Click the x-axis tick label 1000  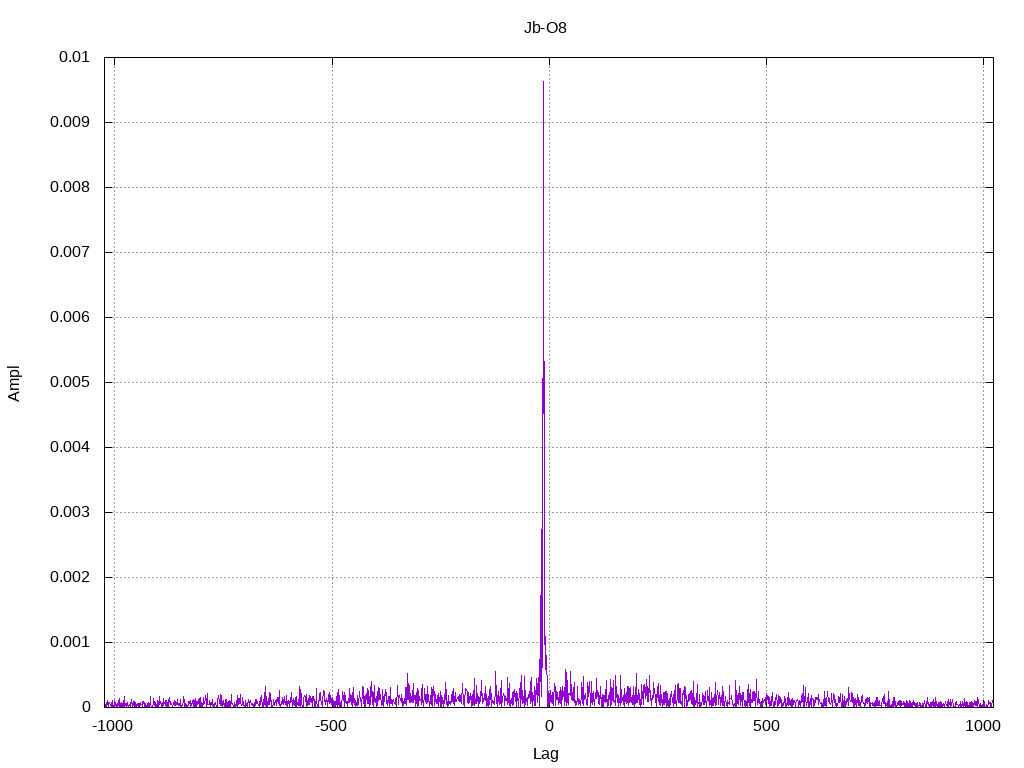click(x=983, y=726)
